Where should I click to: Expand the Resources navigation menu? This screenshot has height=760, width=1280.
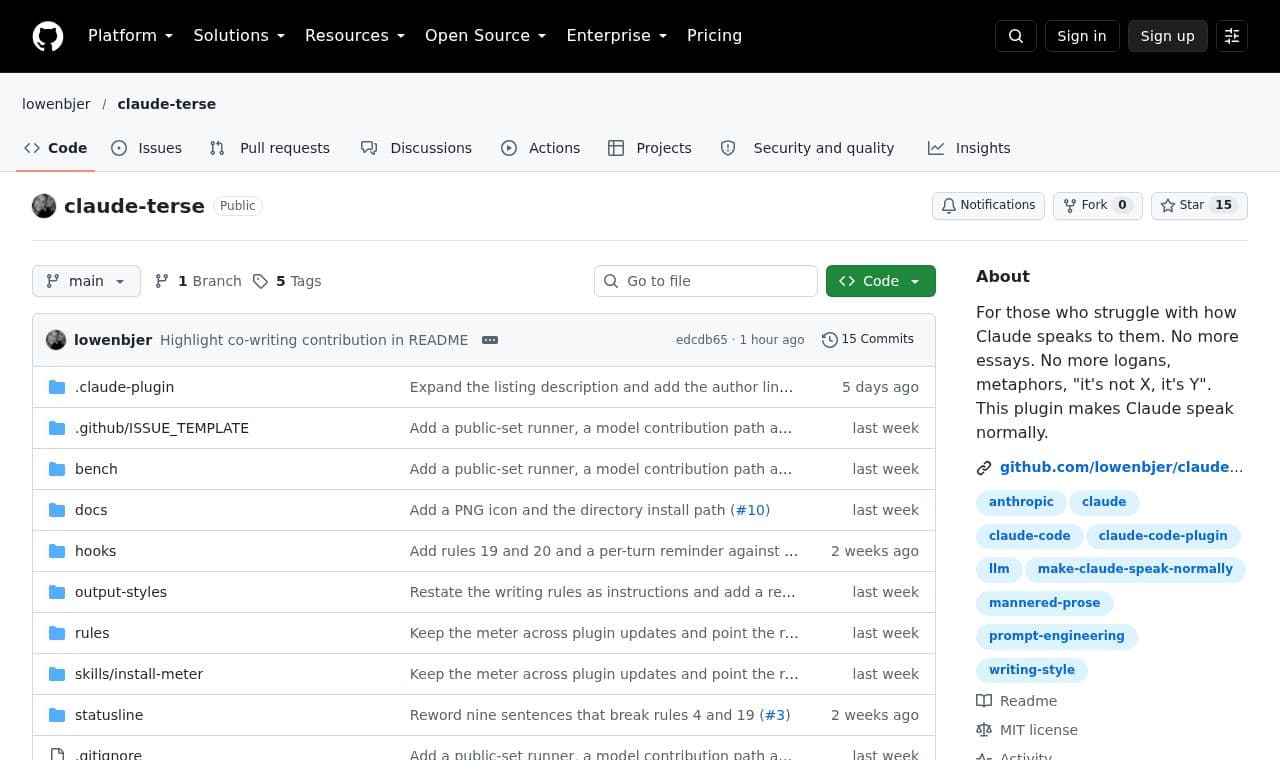click(355, 36)
